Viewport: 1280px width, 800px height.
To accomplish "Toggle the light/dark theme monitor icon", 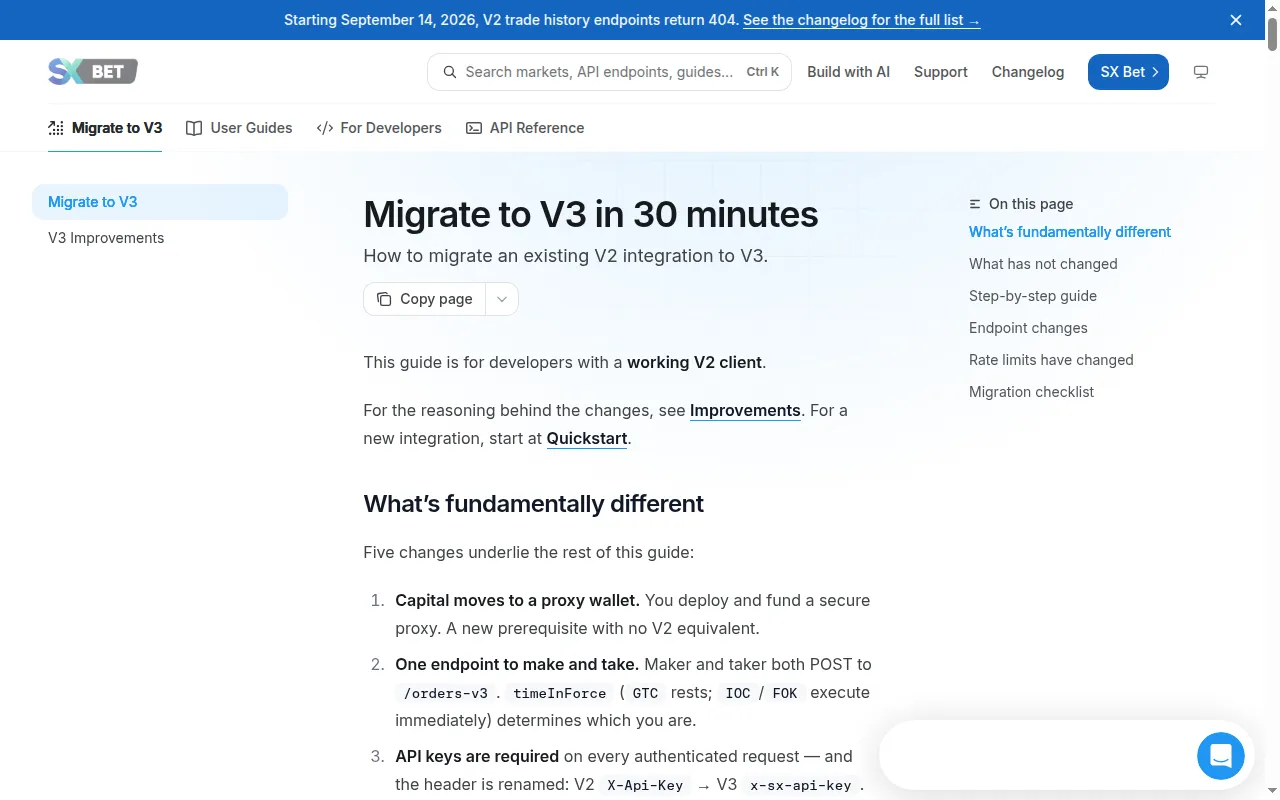I will click(x=1201, y=72).
